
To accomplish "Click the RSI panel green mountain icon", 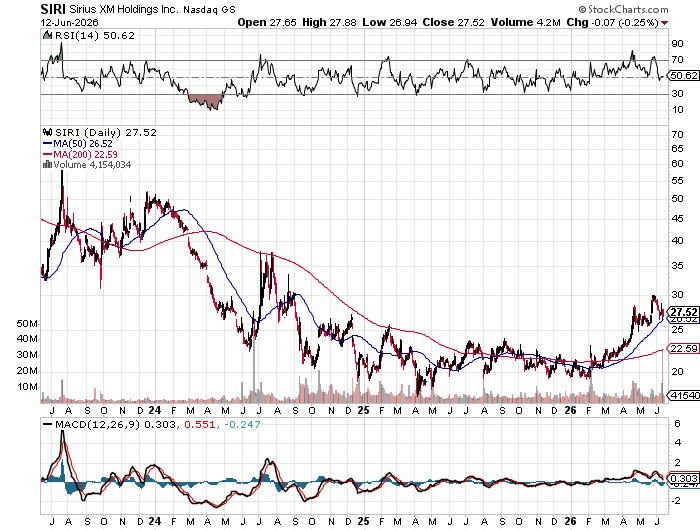I will point(47,35).
